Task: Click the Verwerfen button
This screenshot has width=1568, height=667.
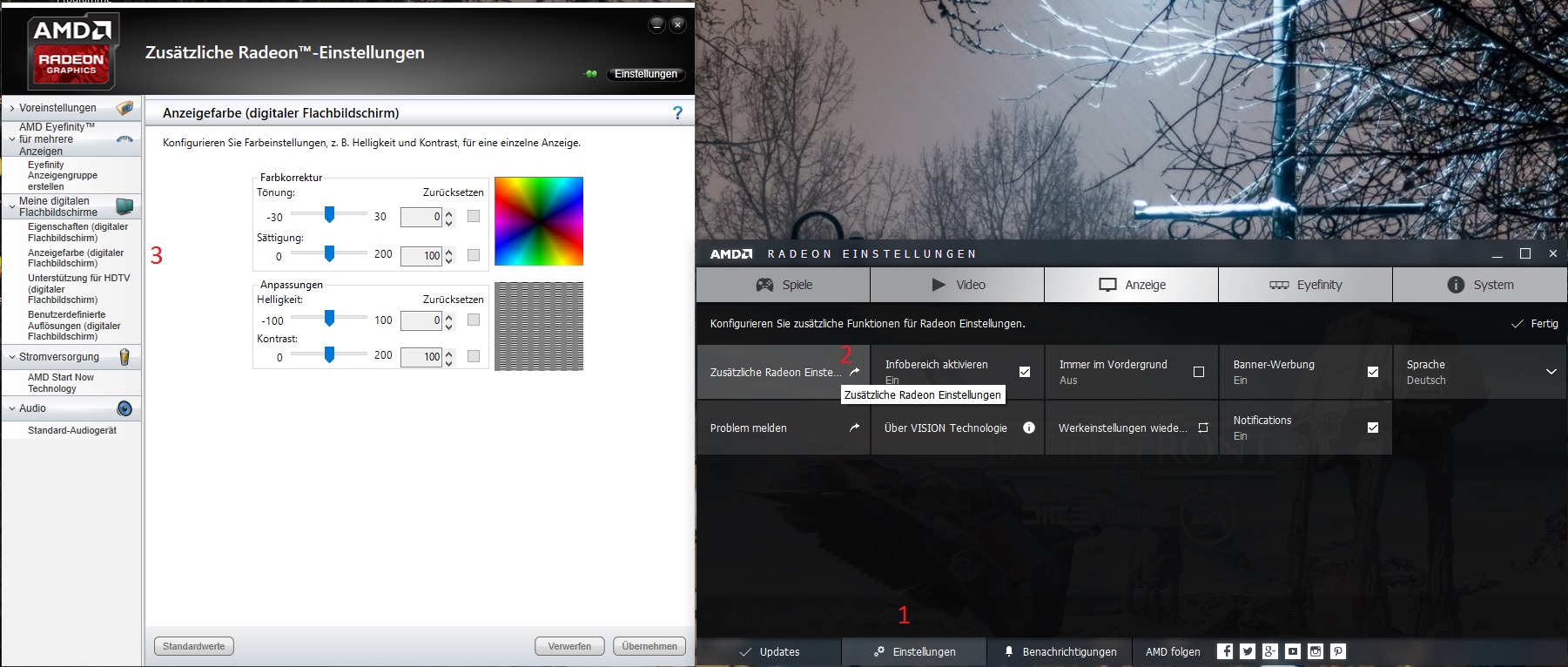Action: click(x=569, y=646)
